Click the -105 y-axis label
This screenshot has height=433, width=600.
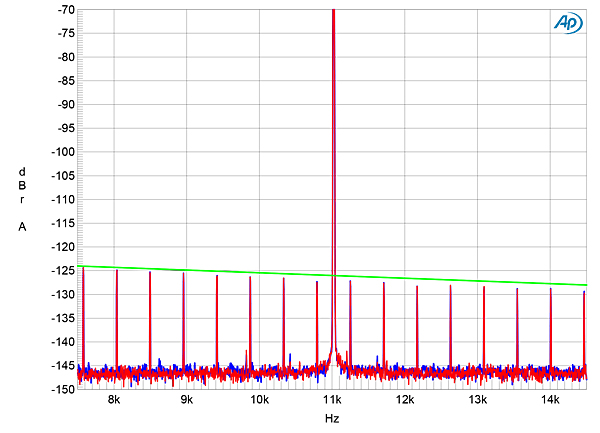coord(63,176)
